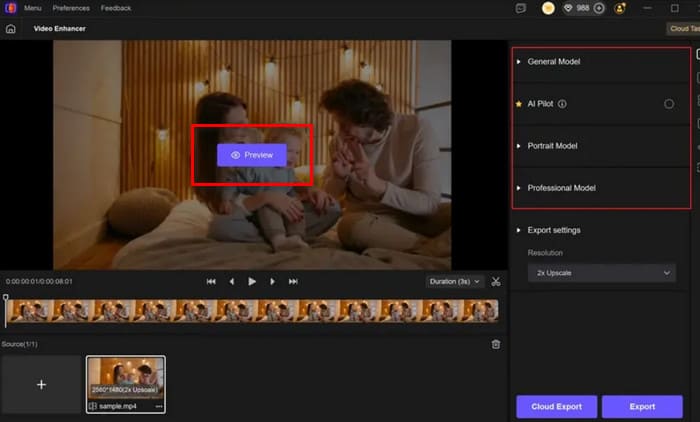This screenshot has width=700, height=422.
Task: Click the Home icon beside Video Enhancer
Action: point(10,28)
